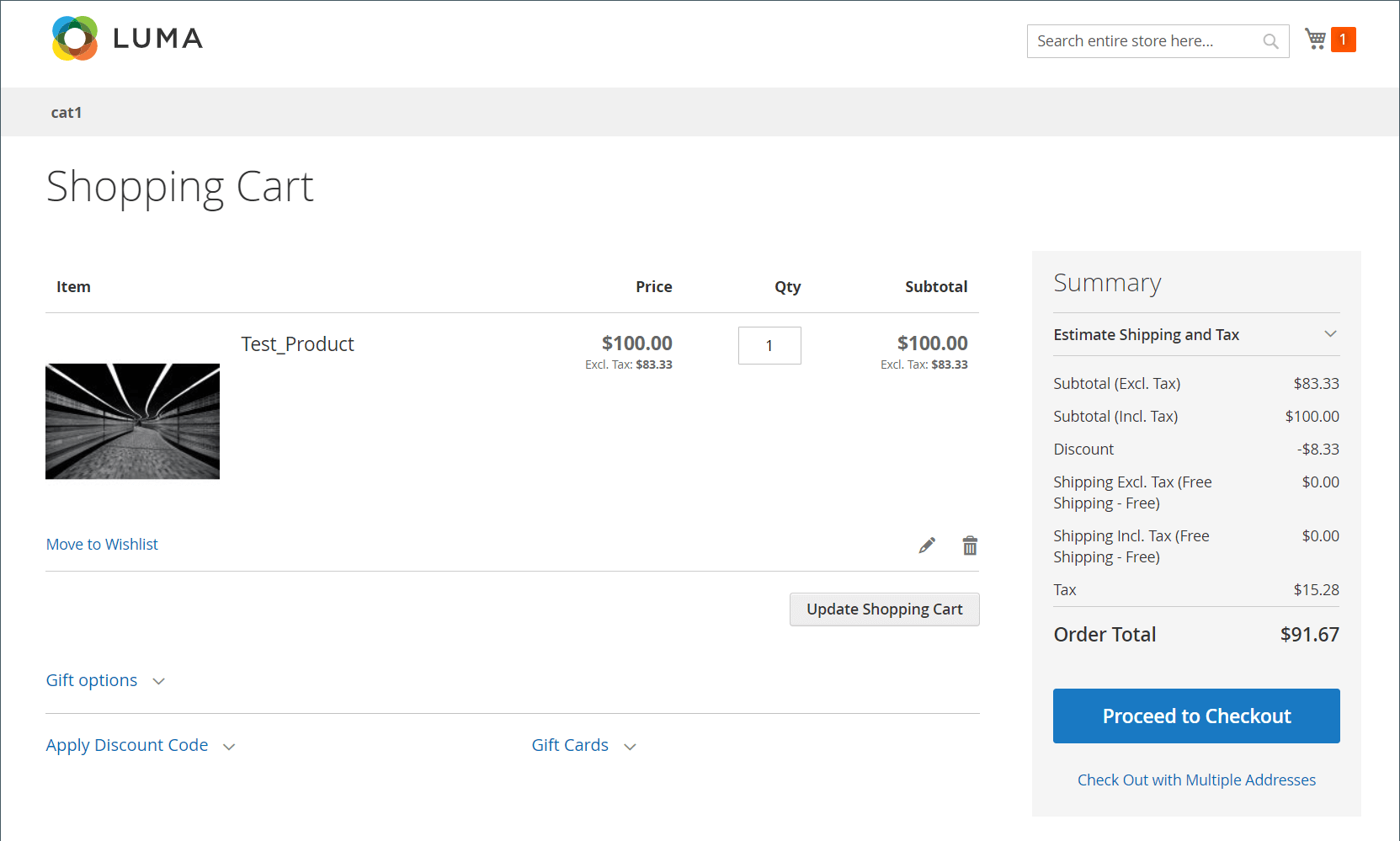Screen dimensions: 1400x841
Task: Click the Move to Wishlist link
Action: point(102,545)
